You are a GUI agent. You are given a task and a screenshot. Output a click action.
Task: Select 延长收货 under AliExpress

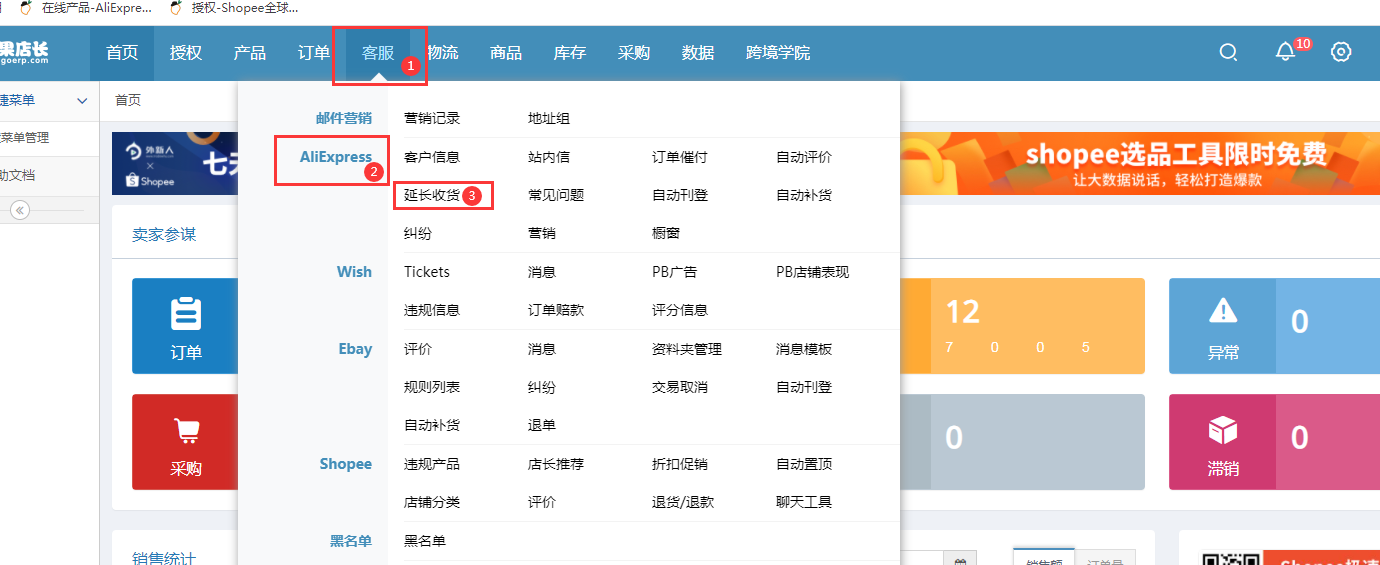click(x=432, y=195)
